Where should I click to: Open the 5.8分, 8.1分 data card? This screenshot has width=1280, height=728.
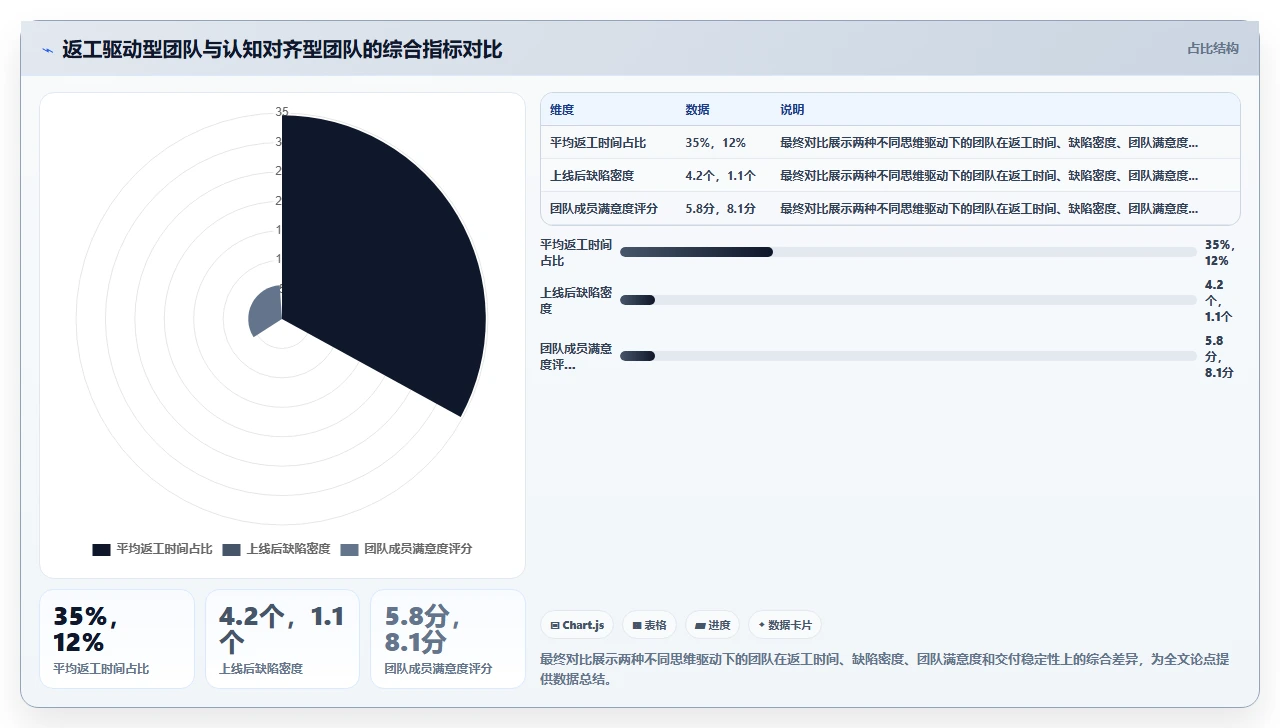pyautogui.click(x=448, y=639)
